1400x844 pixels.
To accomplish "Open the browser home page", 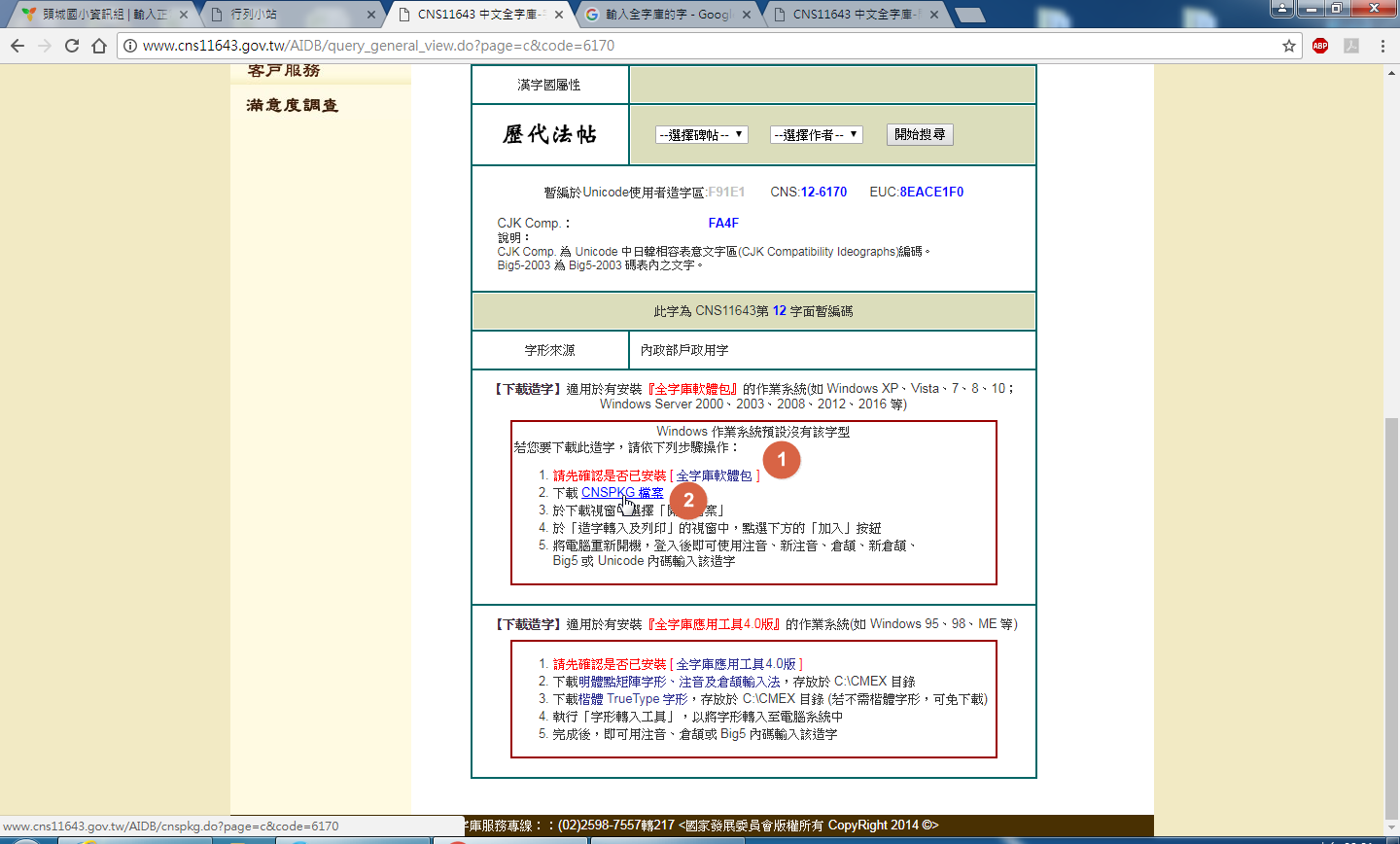I will point(99,46).
